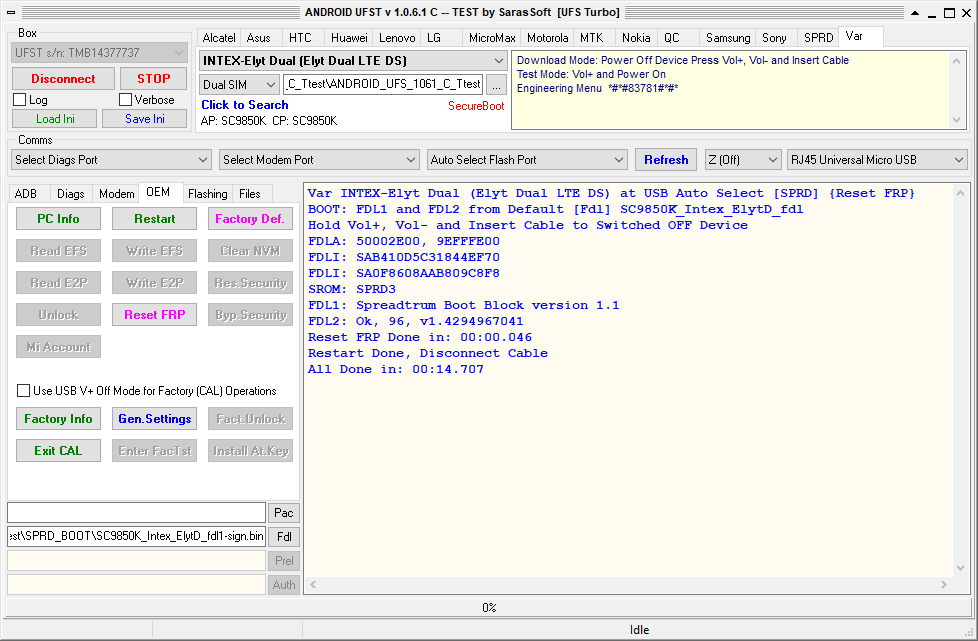Open the Diags tab
Image resolution: width=978 pixels, height=641 pixels.
coord(70,194)
